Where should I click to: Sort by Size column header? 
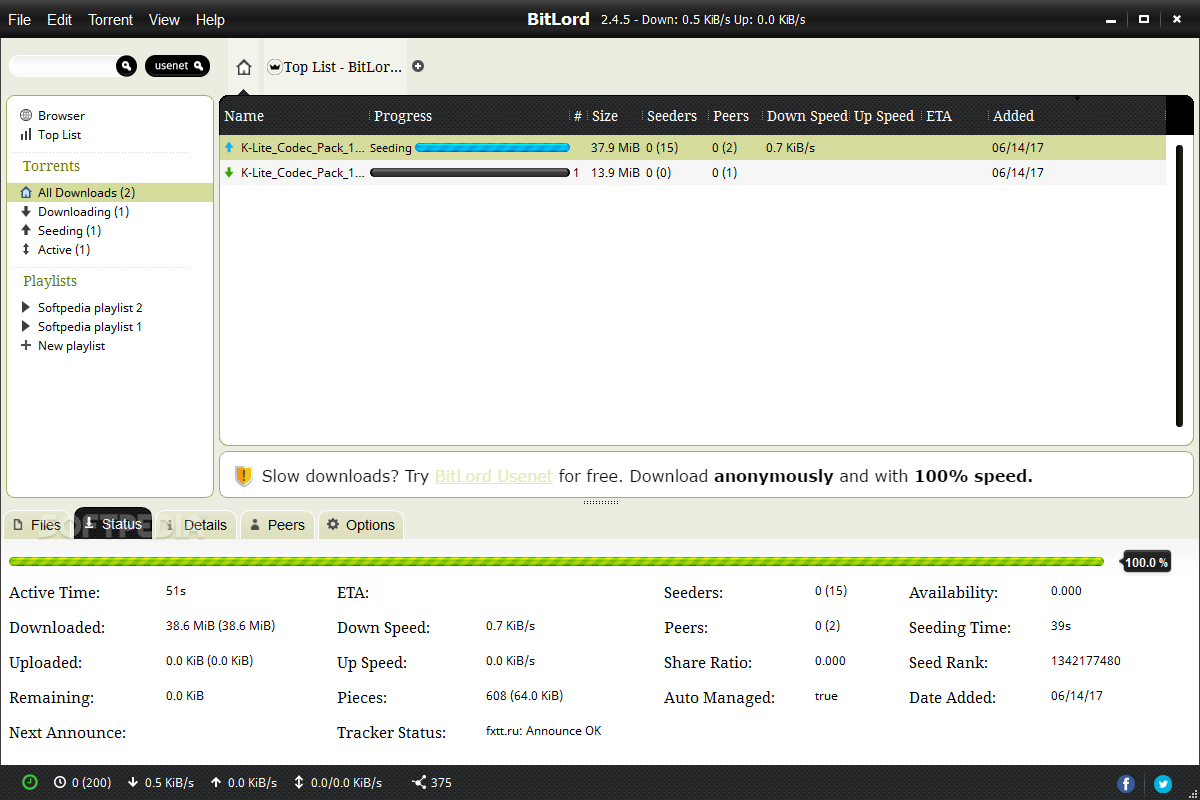tap(605, 116)
